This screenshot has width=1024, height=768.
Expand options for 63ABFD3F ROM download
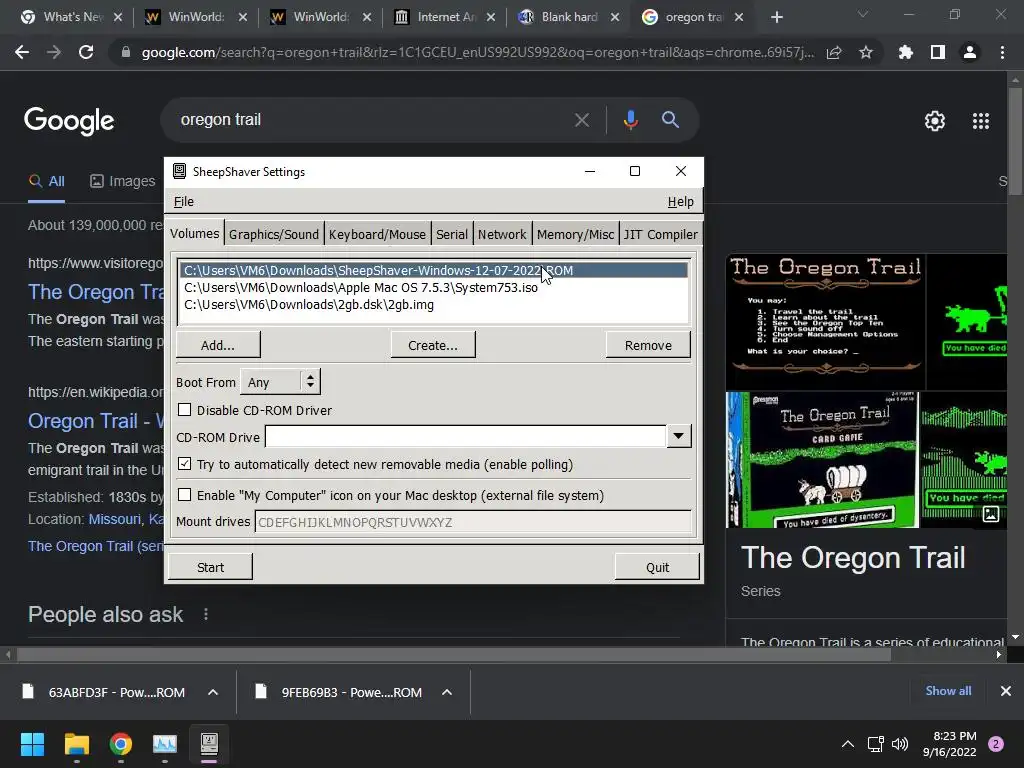[x=213, y=692]
